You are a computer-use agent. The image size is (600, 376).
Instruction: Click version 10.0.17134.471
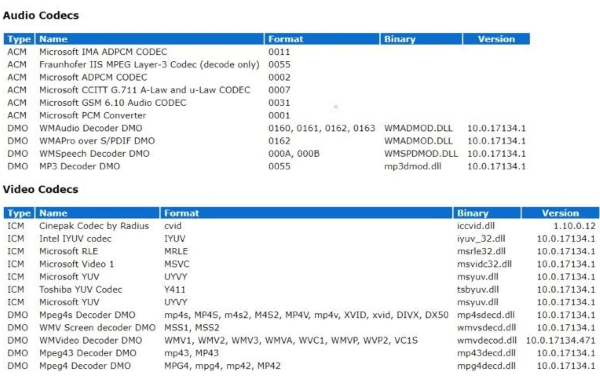click(x=561, y=340)
